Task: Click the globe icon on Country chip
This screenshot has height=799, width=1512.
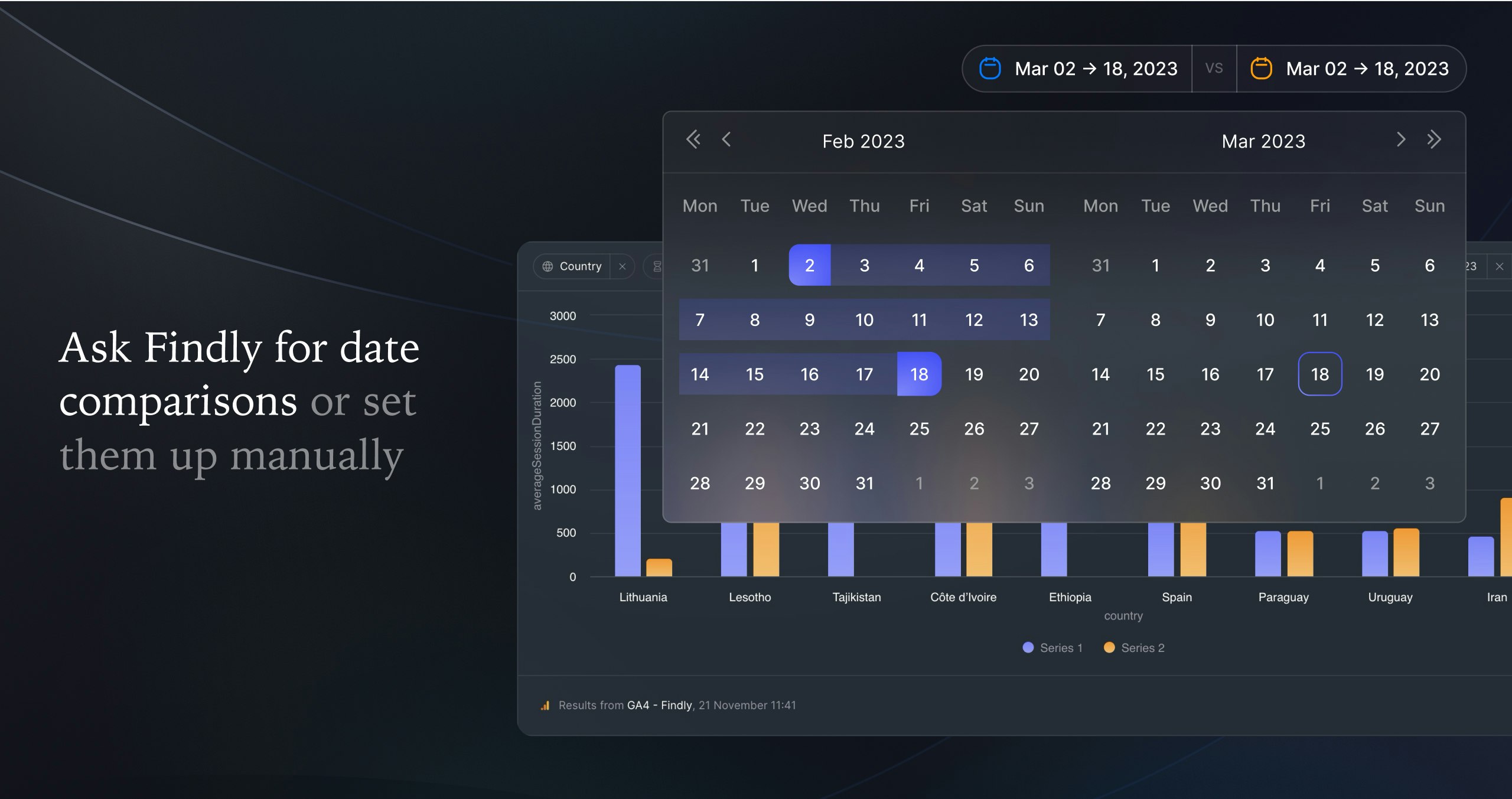Action: [x=548, y=266]
